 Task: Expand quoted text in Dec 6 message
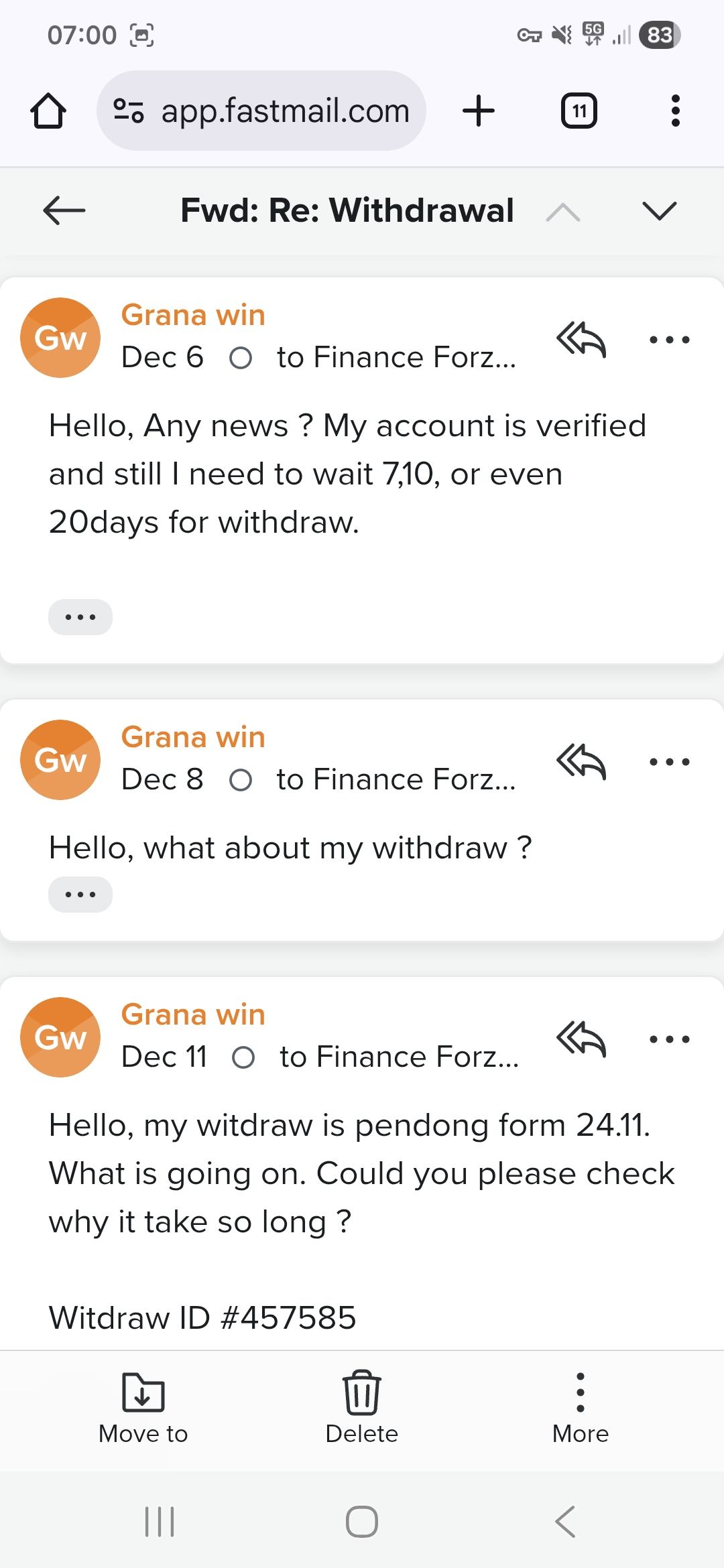tap(80, 616)
